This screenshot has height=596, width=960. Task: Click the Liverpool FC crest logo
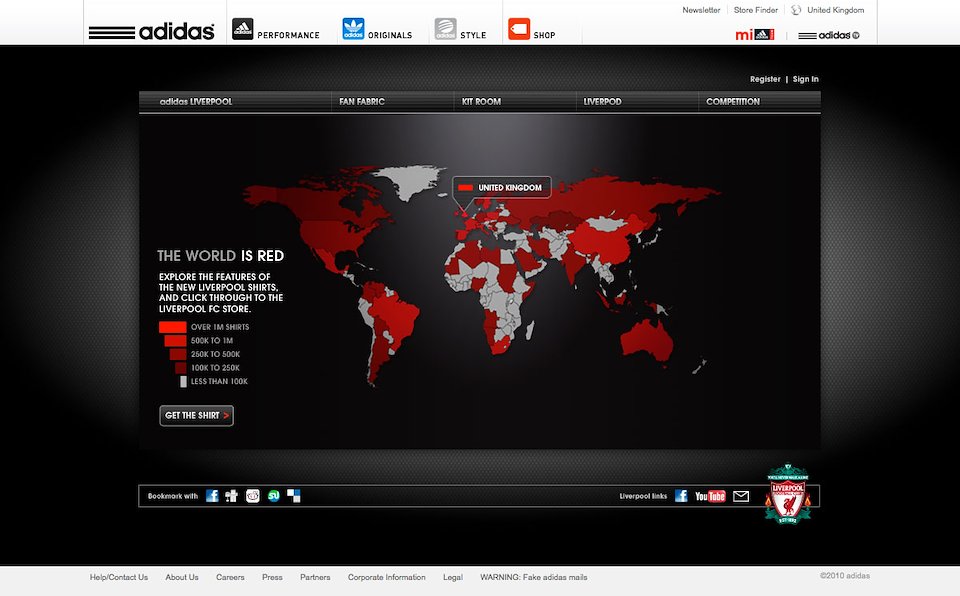[x=786, y=494]
